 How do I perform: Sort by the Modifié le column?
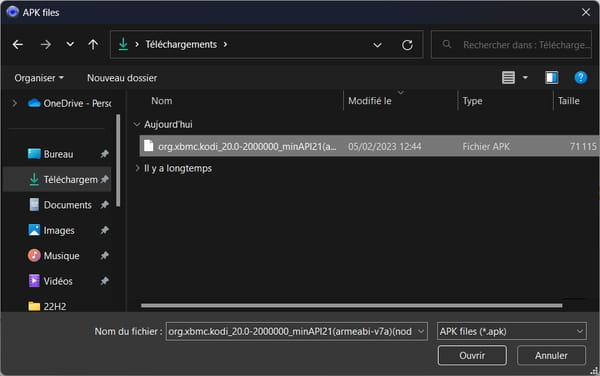[x=370, y=101]
